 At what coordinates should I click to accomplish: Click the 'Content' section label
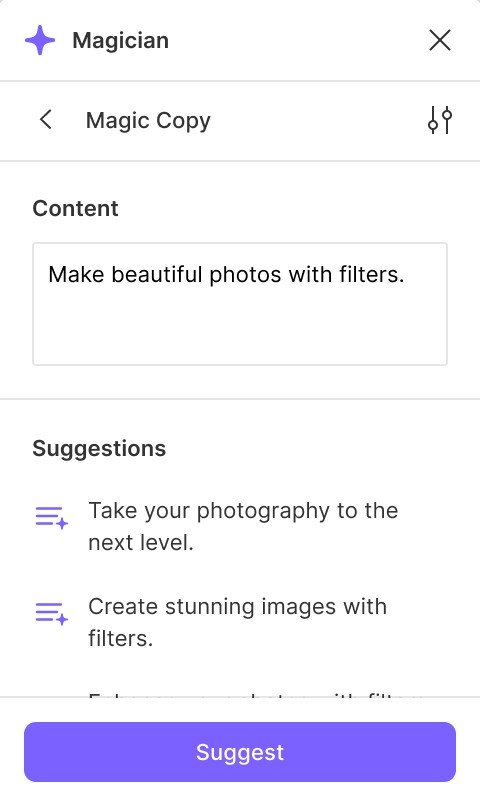point(76,208)
